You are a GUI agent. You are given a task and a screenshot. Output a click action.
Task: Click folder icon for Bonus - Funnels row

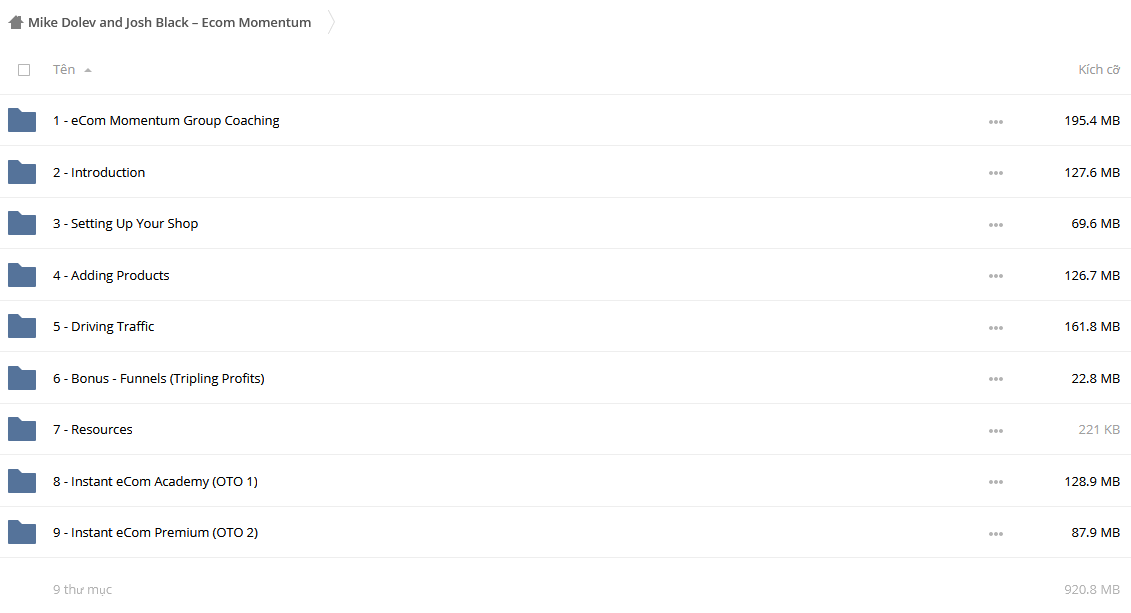coord(22,378)
